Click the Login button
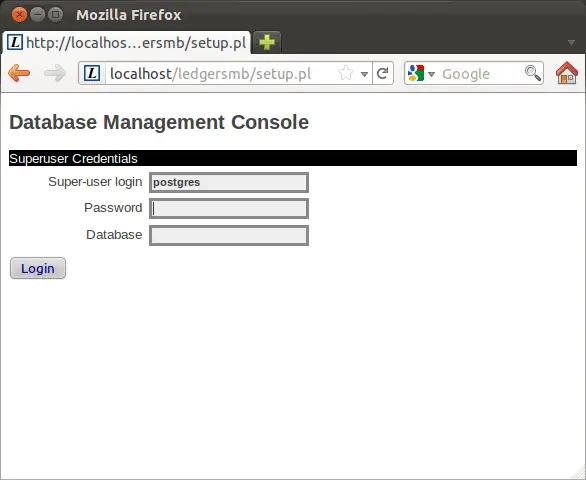The height and width of the screenshot is (480, 586). [x=38, y=268]
